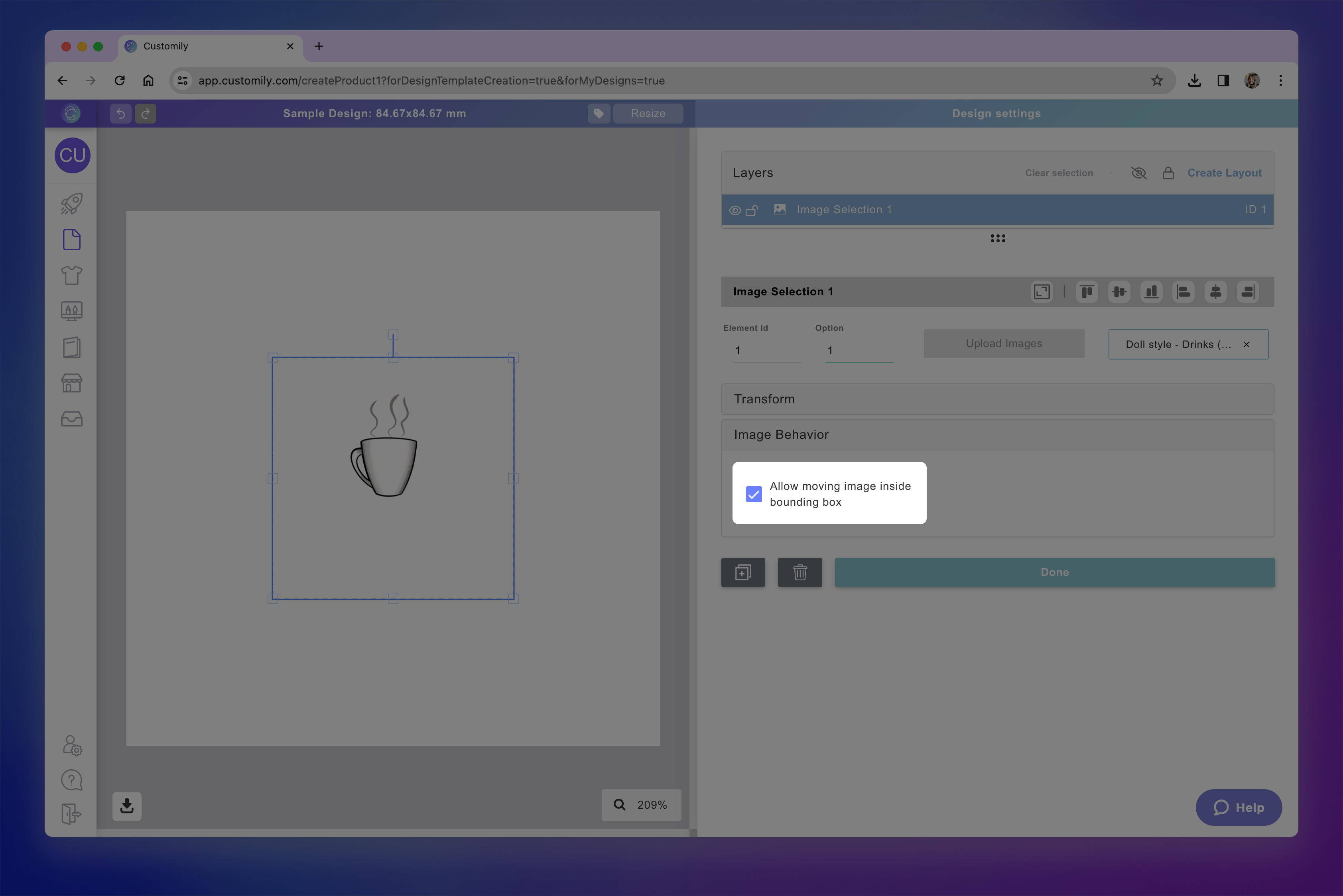Click the undo arrow button
Image resolution: width=1343 pixels, height=896 pixels.
(121, 113)
